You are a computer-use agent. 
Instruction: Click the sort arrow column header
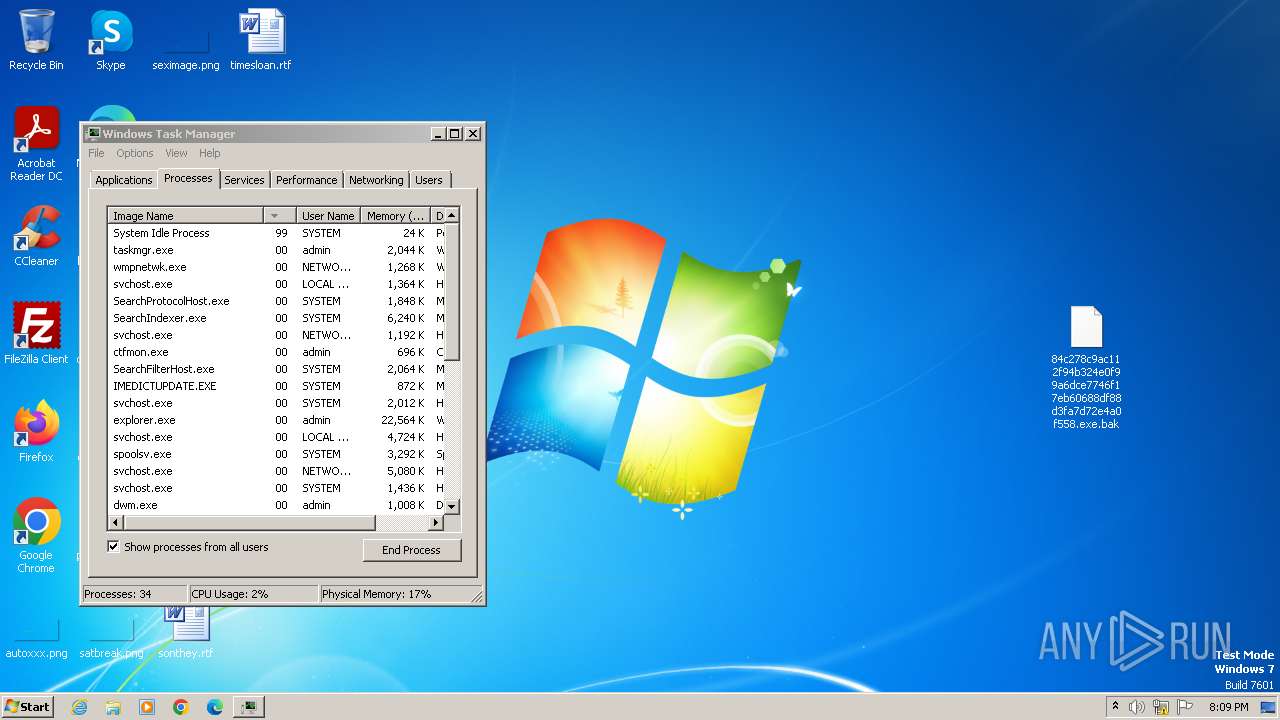279,215
